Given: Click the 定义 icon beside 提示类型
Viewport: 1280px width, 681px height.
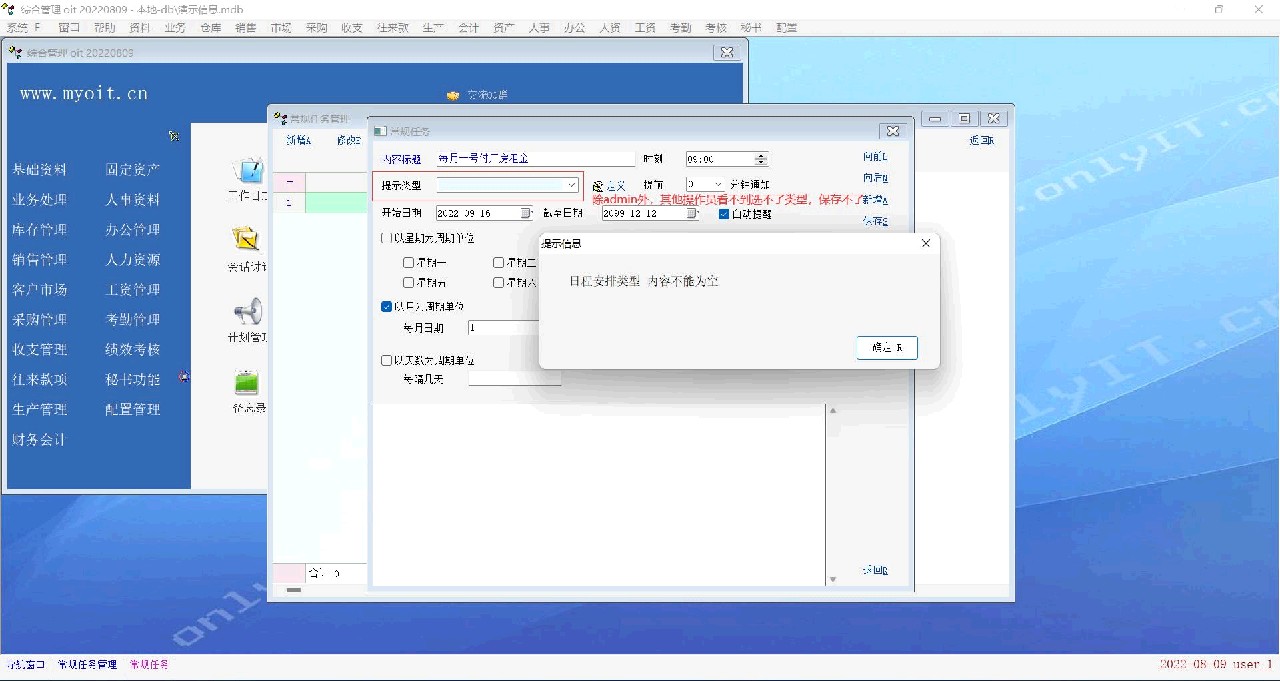Looking at the screenshot, I should 598,186.
